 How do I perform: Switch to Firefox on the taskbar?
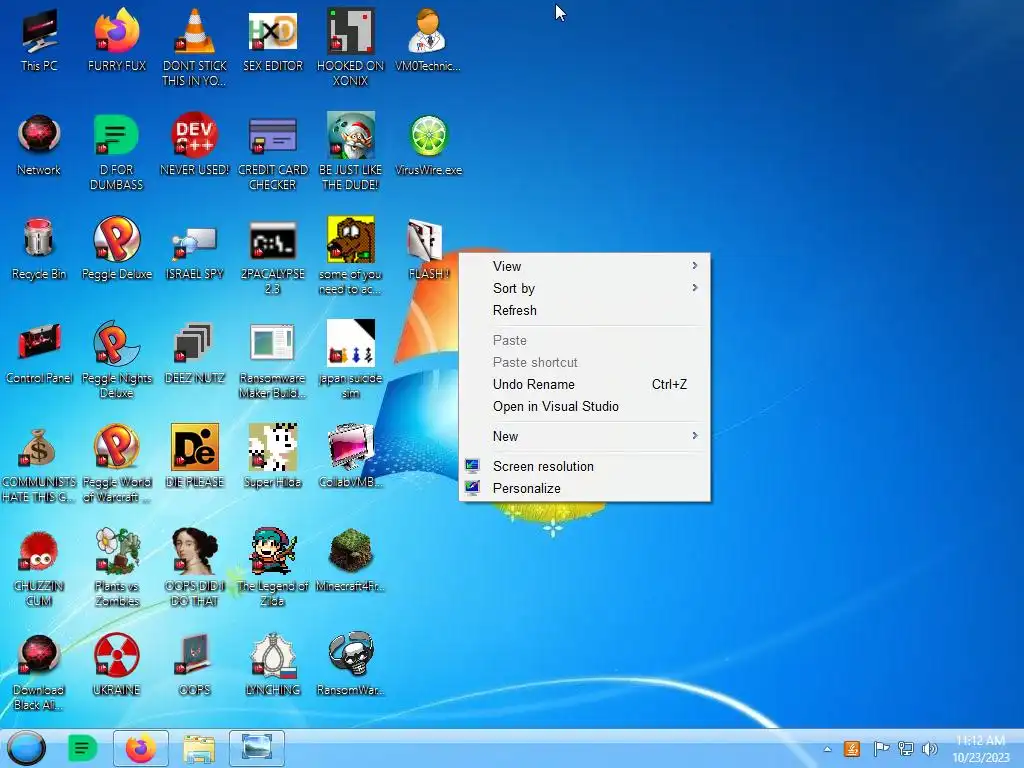(x=140, y=748)
